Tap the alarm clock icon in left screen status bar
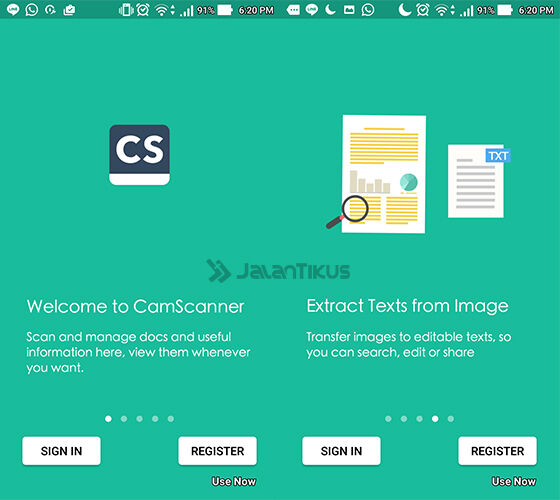 (143, 10)
